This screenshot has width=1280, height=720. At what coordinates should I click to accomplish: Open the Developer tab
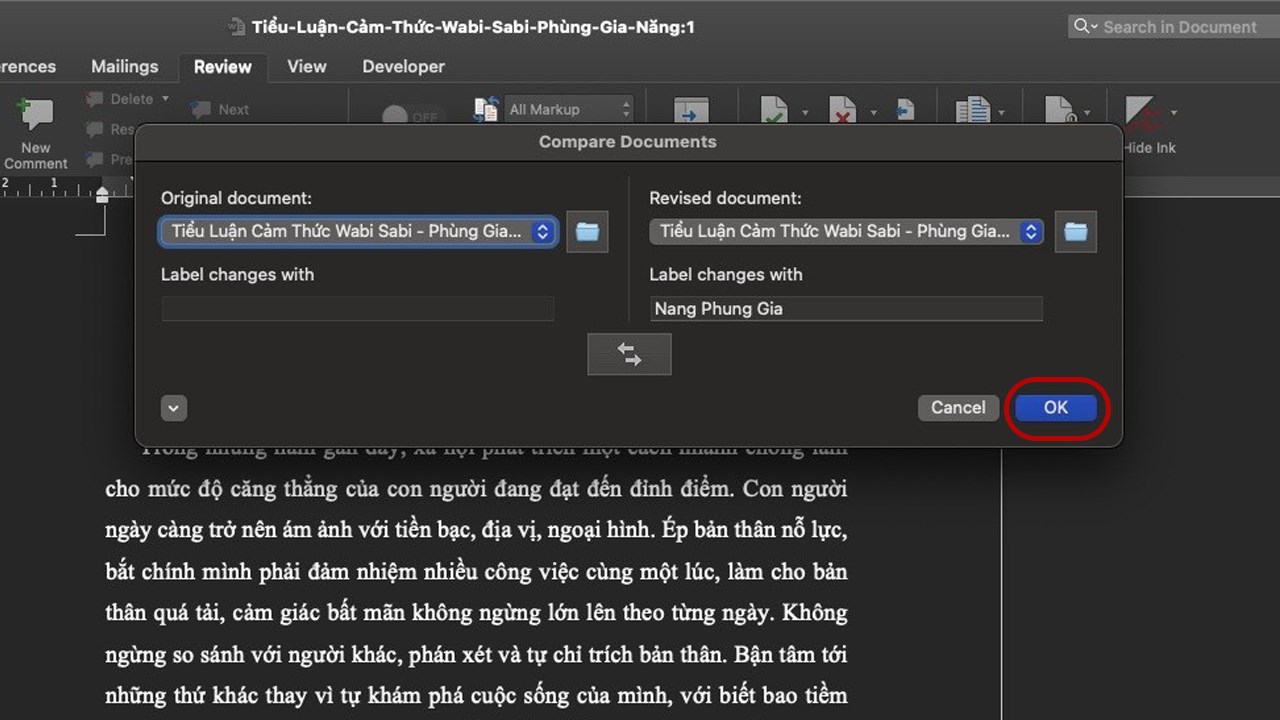click(404, 66)
